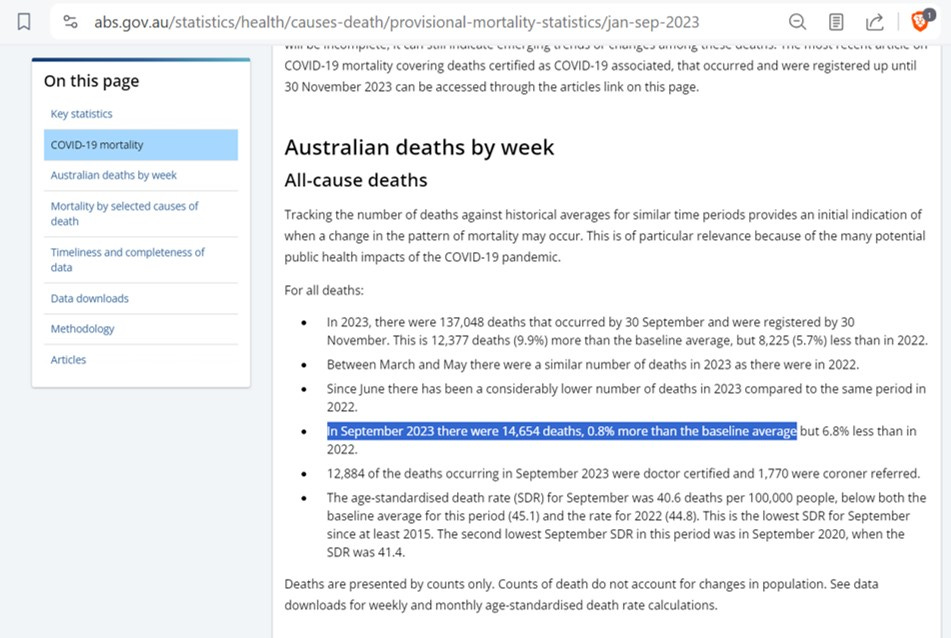Select COVID-19 mortality in the page menu

[141, 145]
